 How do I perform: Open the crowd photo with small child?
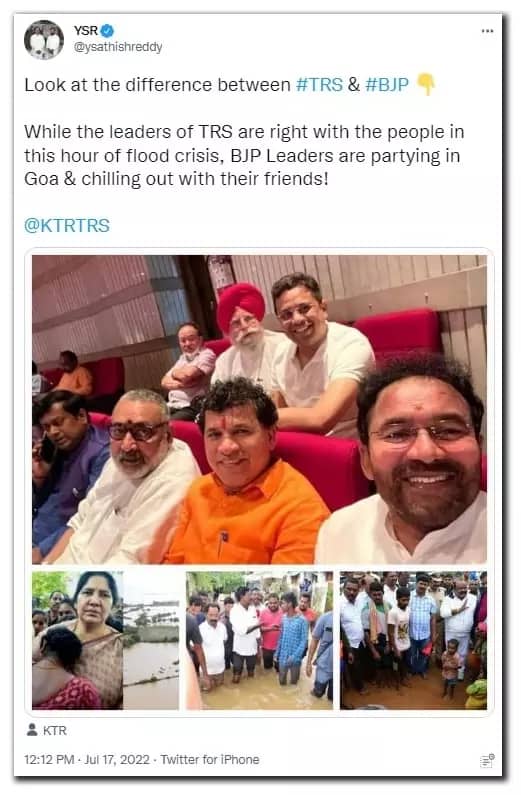(414, 640)
